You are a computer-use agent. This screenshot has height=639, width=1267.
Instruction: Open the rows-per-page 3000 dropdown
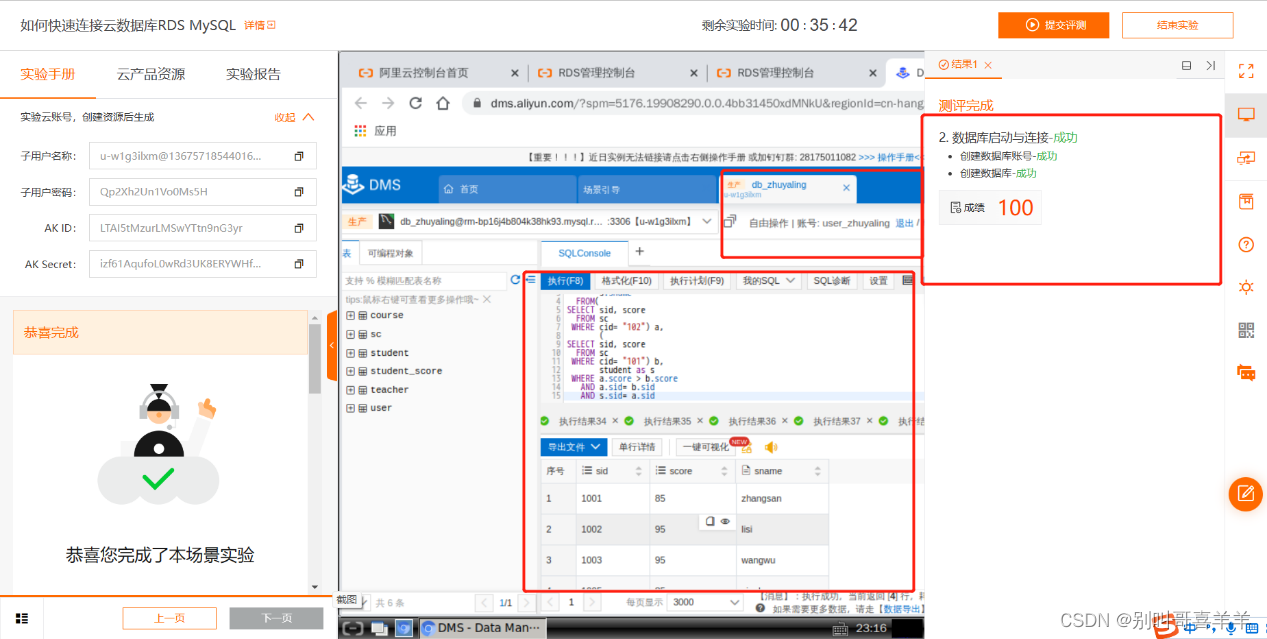pos(705,602)
